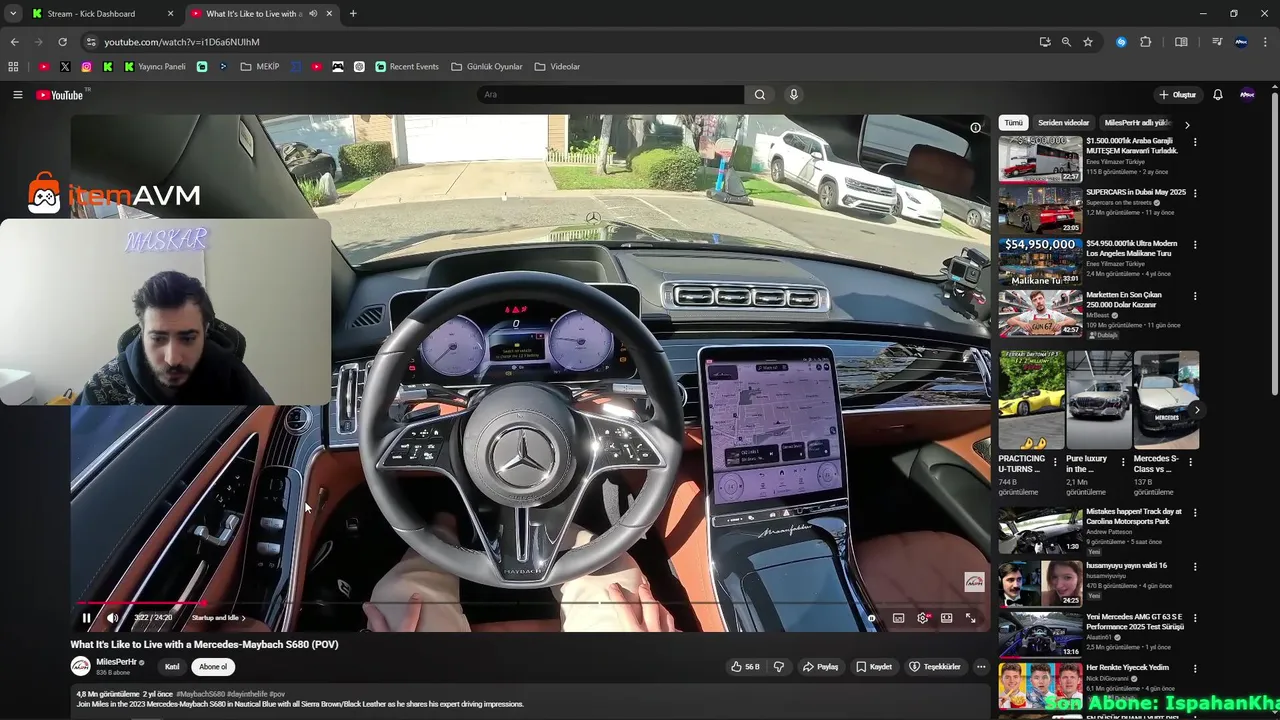Open Chrome three-dot menu
Viewport: 1280px width, 720px height.
(x=1267, y=42)
